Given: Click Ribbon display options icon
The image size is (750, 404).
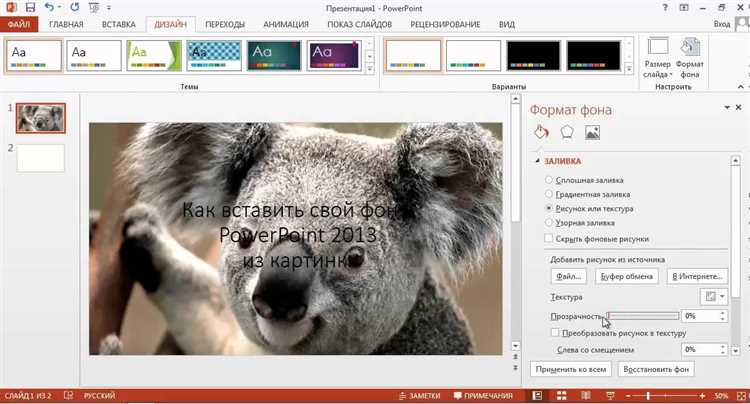Looking at the screenshot, I should click(x=684, y=8).
